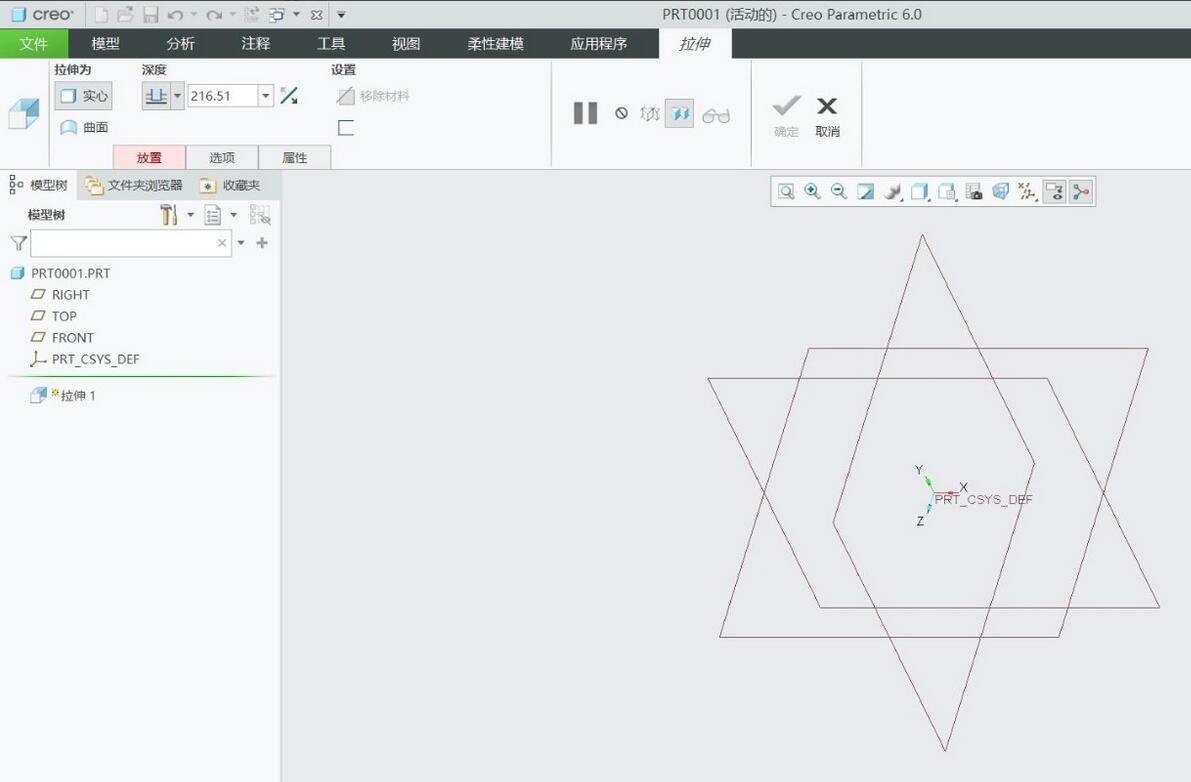Open the 文件夹浏览器 tab
The image size is (1191, 782).
point(134,184)
